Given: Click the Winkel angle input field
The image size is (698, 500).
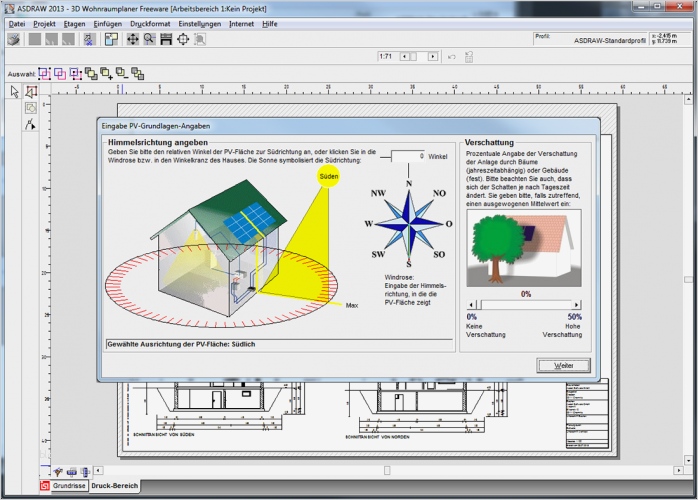Looking at the screenshot, I should tap(407, 157).
